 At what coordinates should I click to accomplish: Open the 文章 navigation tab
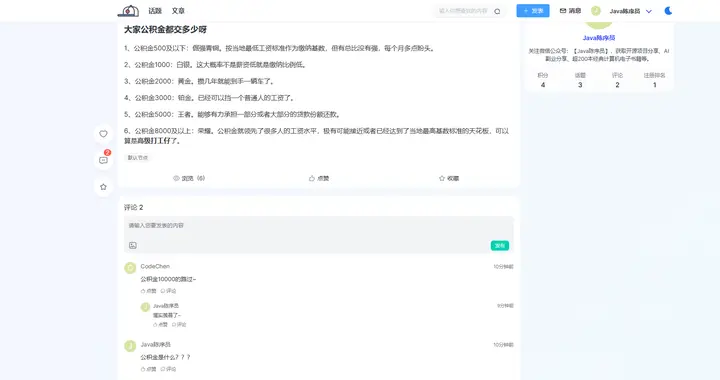pyautogui.click(x=178, y=11)
